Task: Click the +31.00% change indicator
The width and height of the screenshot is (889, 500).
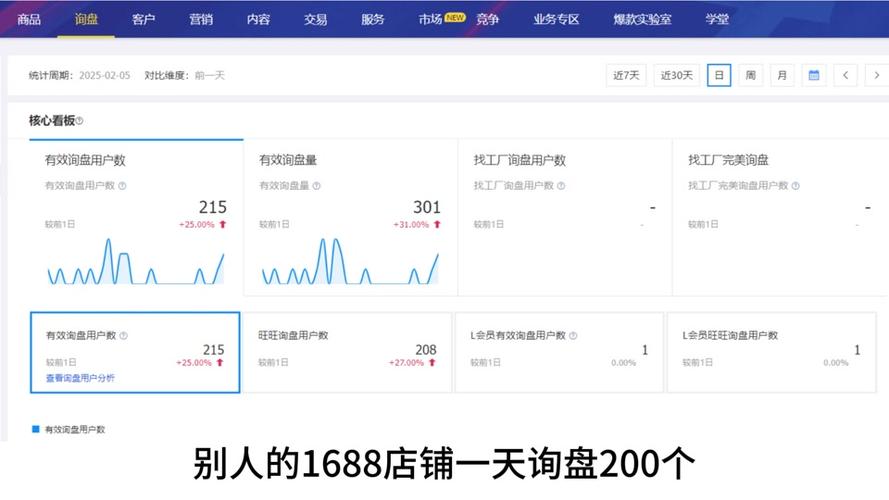Action: [417, 224]
